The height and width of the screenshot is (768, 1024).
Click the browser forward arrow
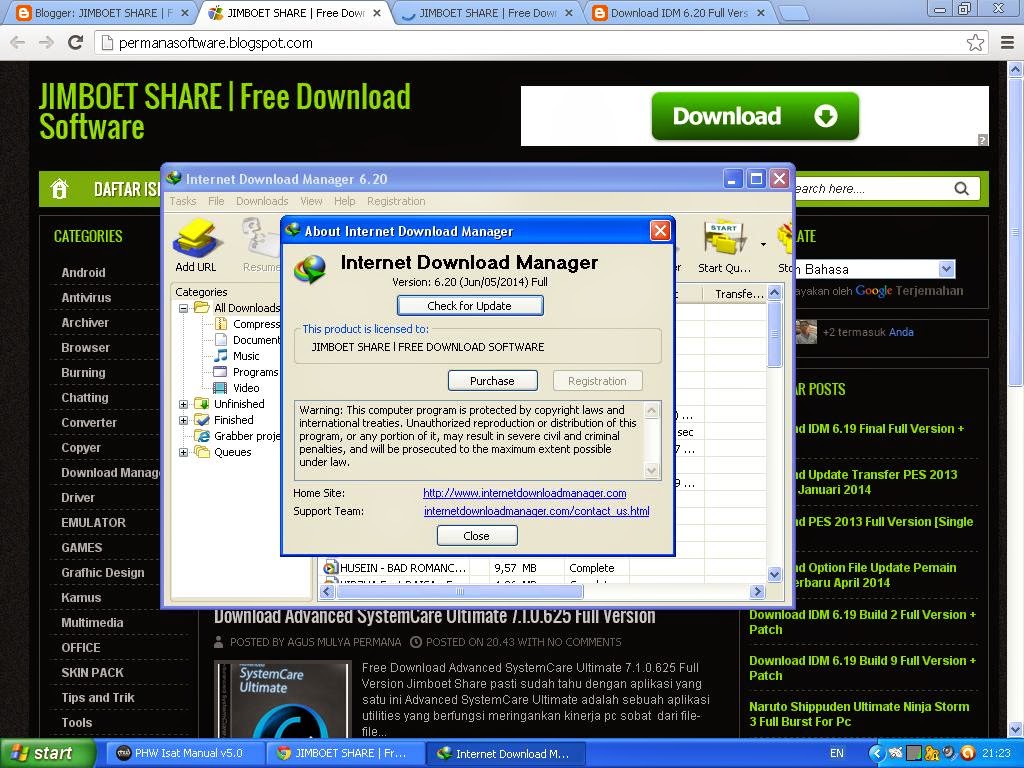click(x=46, y=42)
